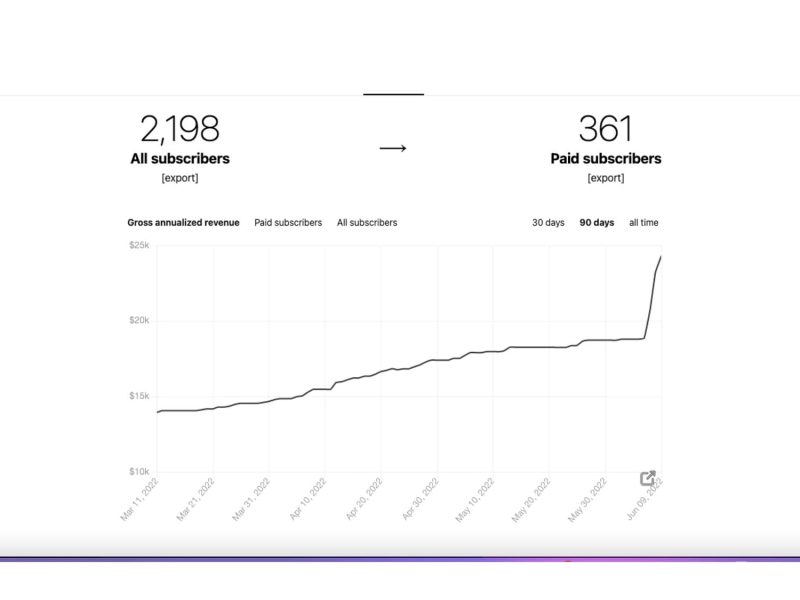This screenshot has height=600, width=800.
Task: Switch chart to Gross annualized revenue
Action: click(x=183, y=222)
